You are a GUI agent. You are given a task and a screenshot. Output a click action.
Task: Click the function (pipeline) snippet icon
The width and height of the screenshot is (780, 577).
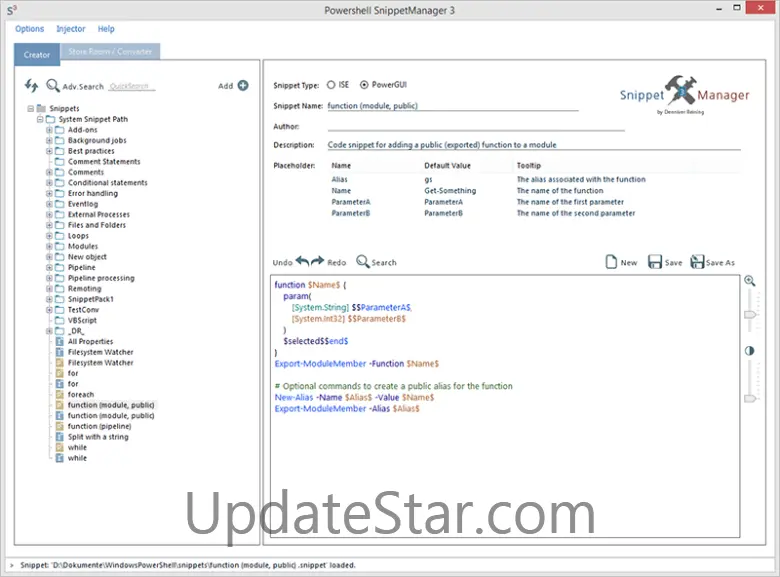pyautogui.click(x=60, y=426)
